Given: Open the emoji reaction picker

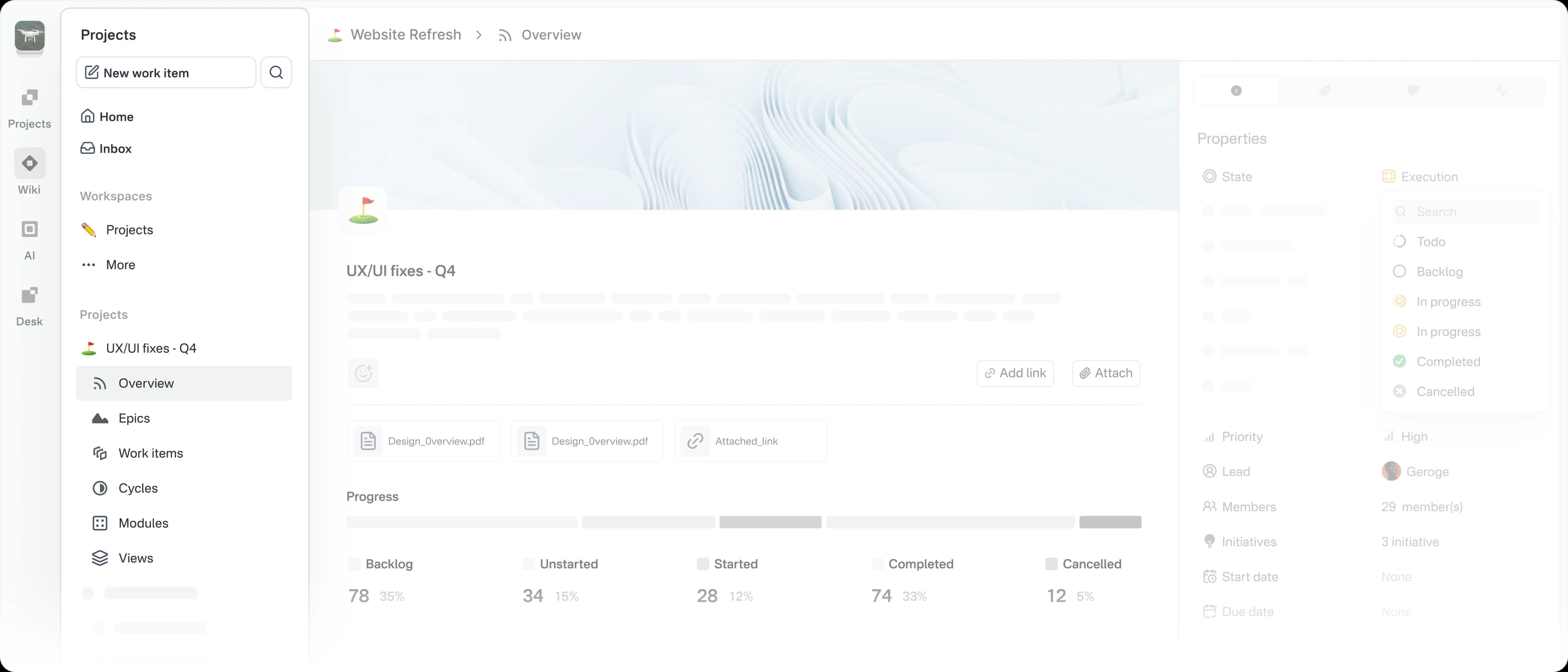Looking at the screenshot, I should [363, 373].
